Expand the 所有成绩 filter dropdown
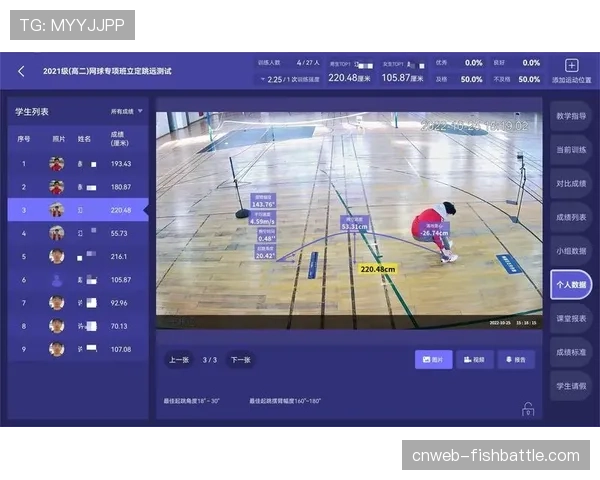This screenshot has width=600, height=480. [126, 111]
